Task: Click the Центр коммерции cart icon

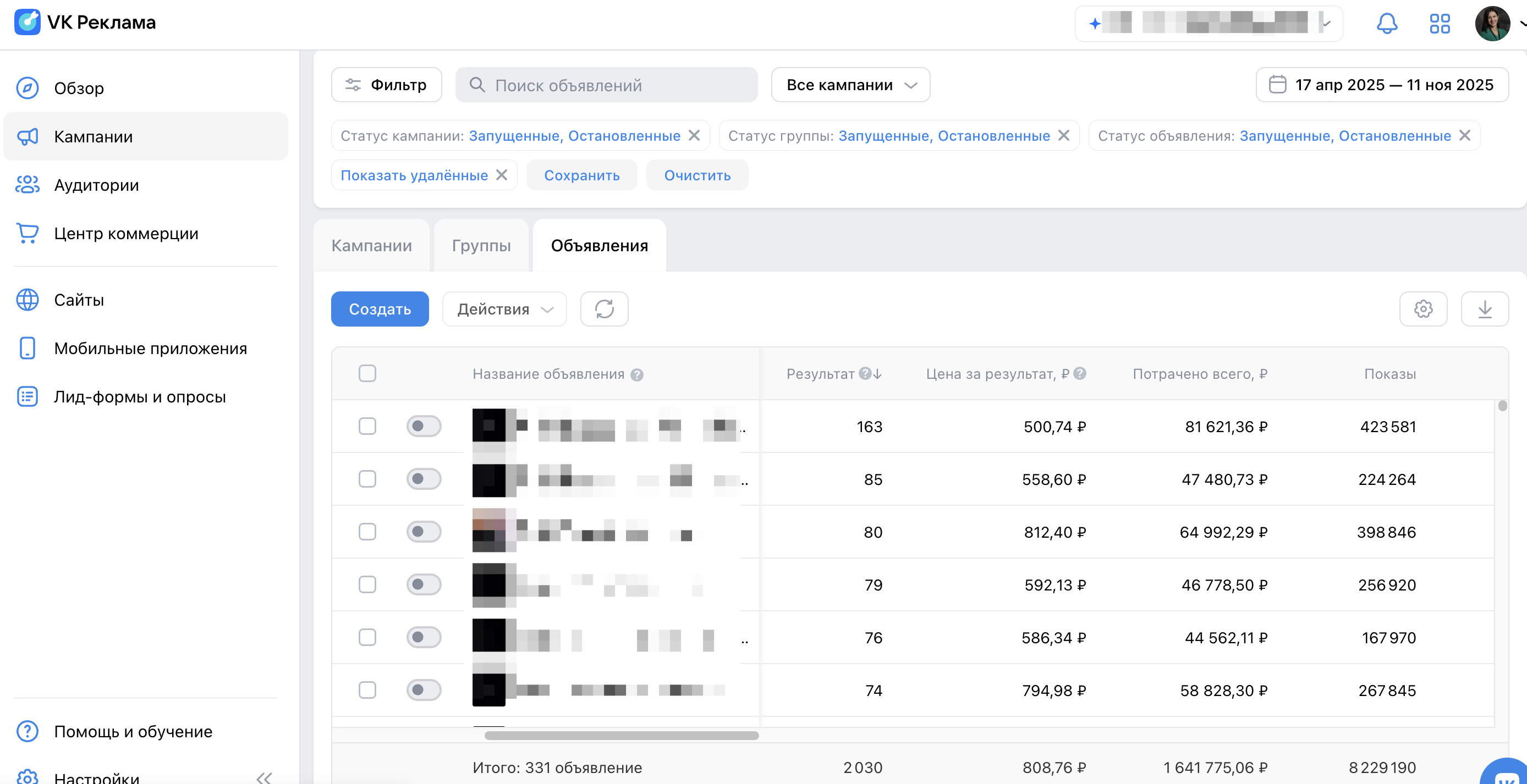Action: (x=28, y=234)
